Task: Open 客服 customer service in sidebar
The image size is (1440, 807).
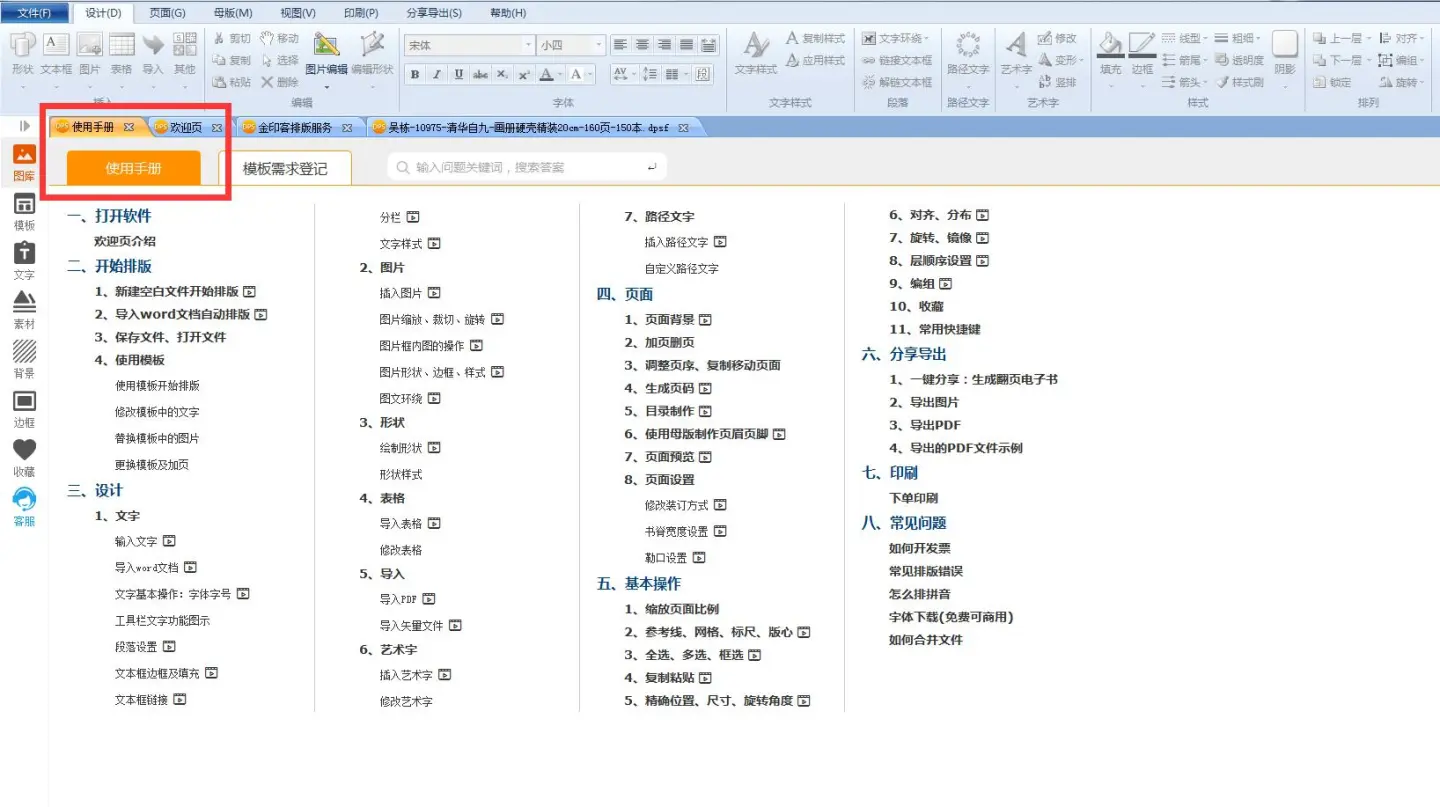Action: pos(24,506)
